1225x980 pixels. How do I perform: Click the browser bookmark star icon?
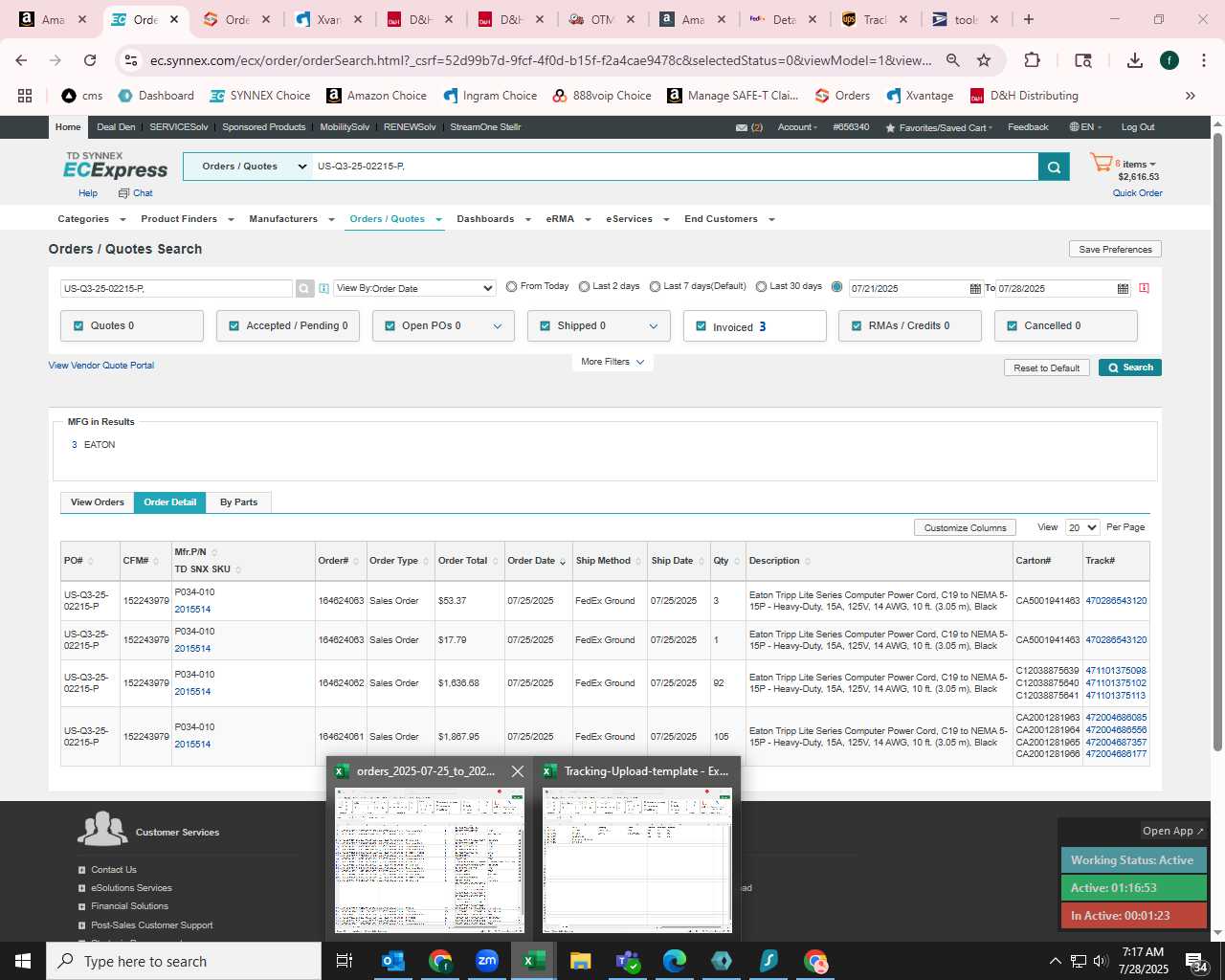[x=984, y=60]
